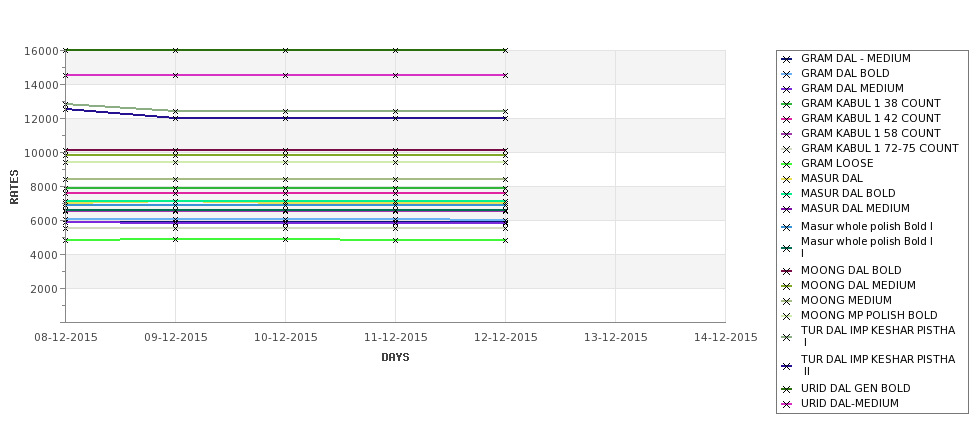Image resolution: width=975 pixels, height=429 pixels.
Task: Click the GRAM KABUL 1 72-75 COUNT label
Action: click(880, 149)
